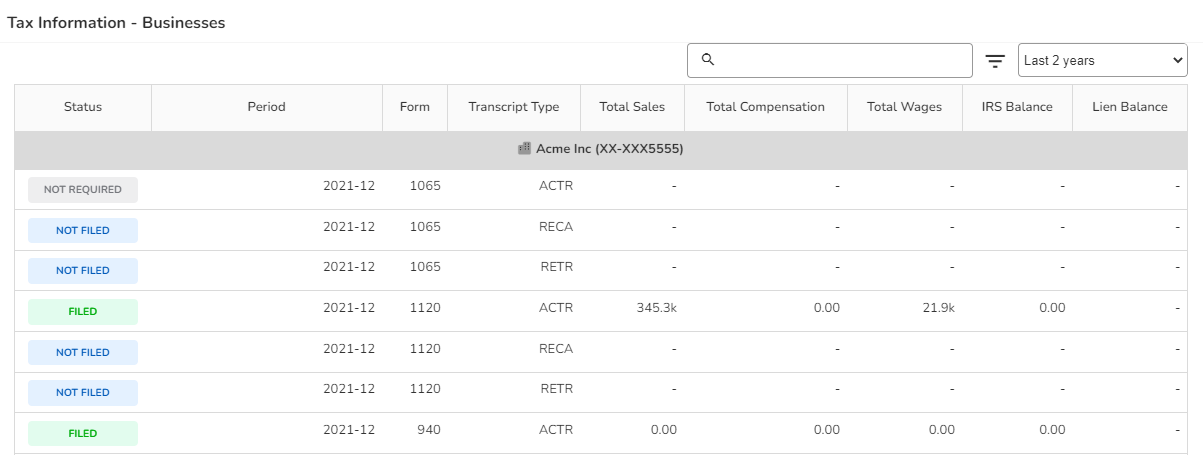The width and height of the screenshot is (1203, 455).
Task: Select the 345.3k Total Sales cell
Action: pyautogui.click(x=656, y=308)
